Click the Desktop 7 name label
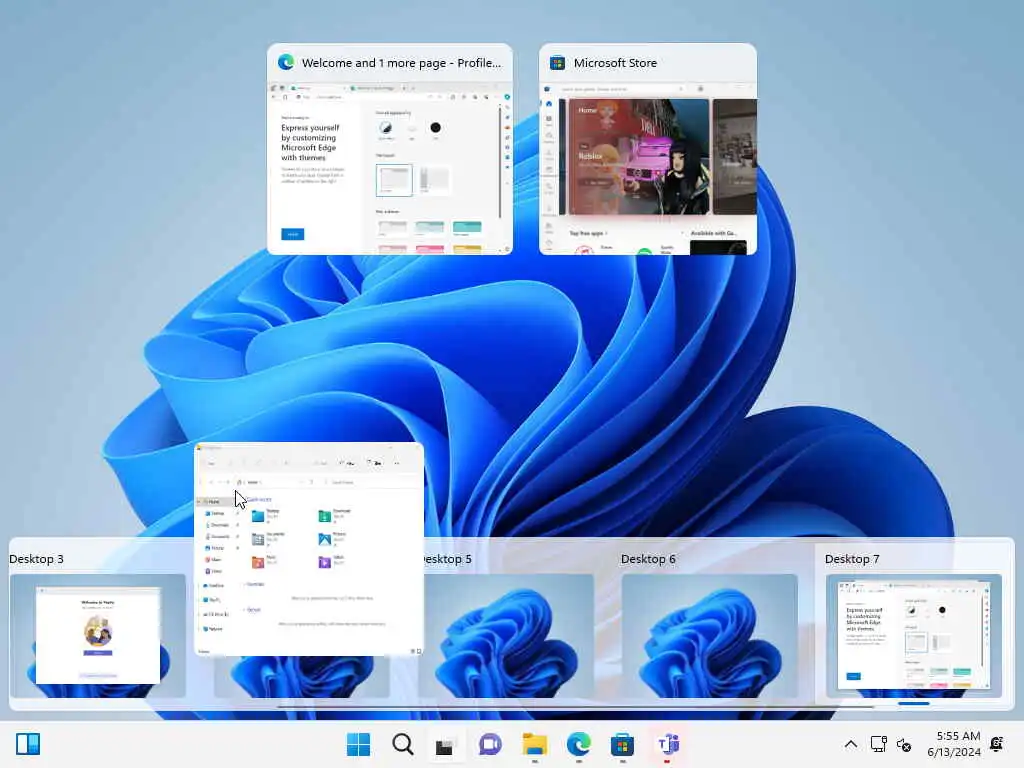Image resolution: width=1024 pixels, height=768 pixels. coord(852,559)
